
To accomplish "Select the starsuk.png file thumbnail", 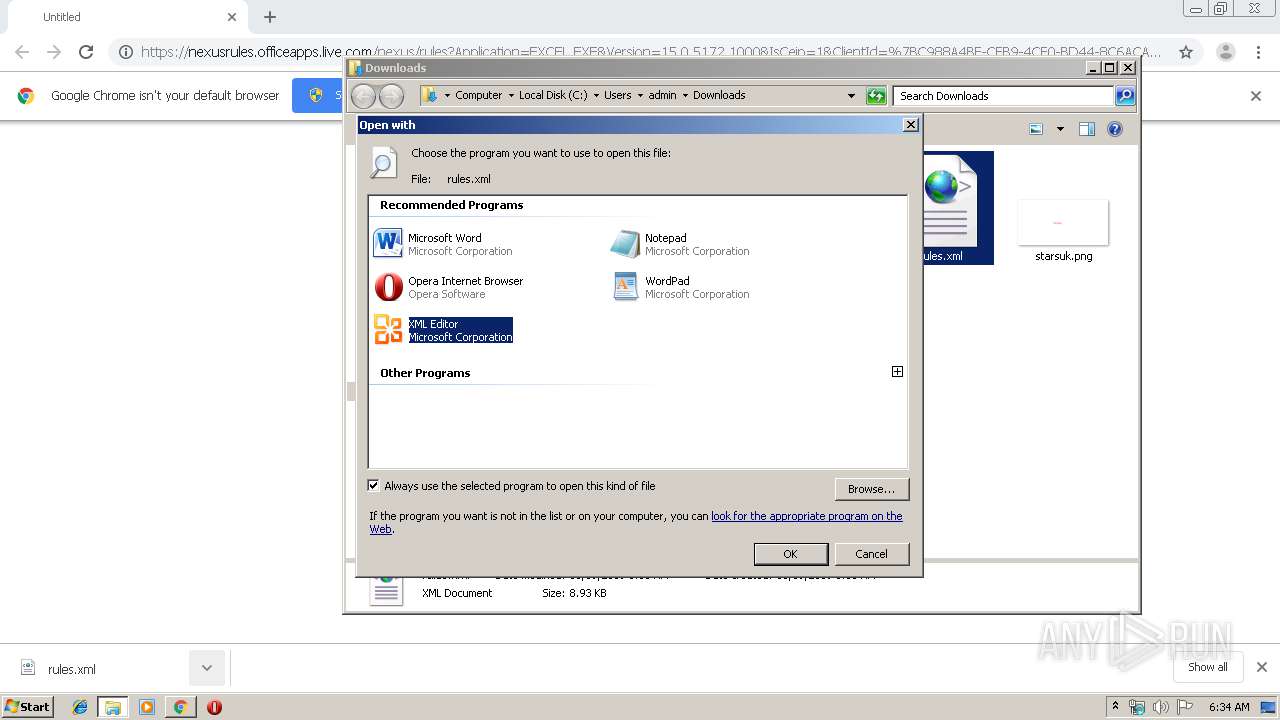I will pyautogui.click(x=1063, y=223).
